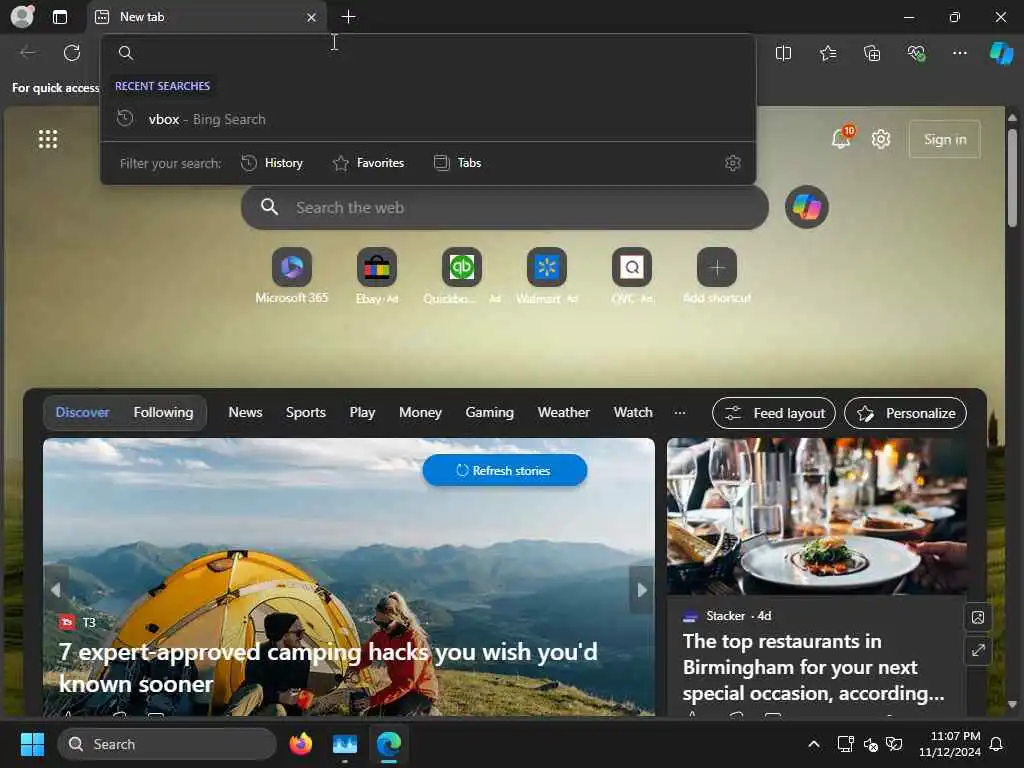This screenshot has width=1024, height=768.
Task: Open the Money category
Action: (x=420, y=412)
